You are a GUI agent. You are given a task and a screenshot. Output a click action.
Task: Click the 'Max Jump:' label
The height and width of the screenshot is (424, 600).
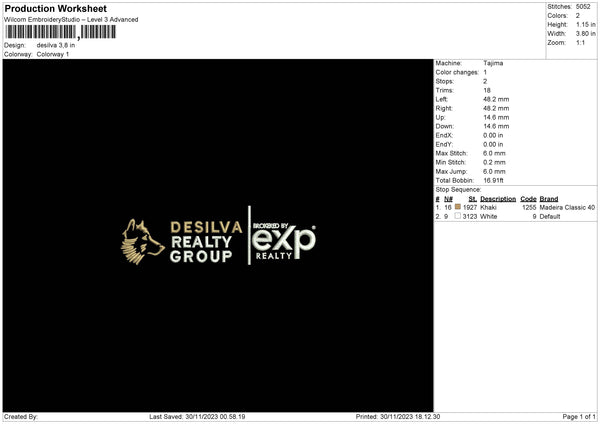[x=451, y=171]
